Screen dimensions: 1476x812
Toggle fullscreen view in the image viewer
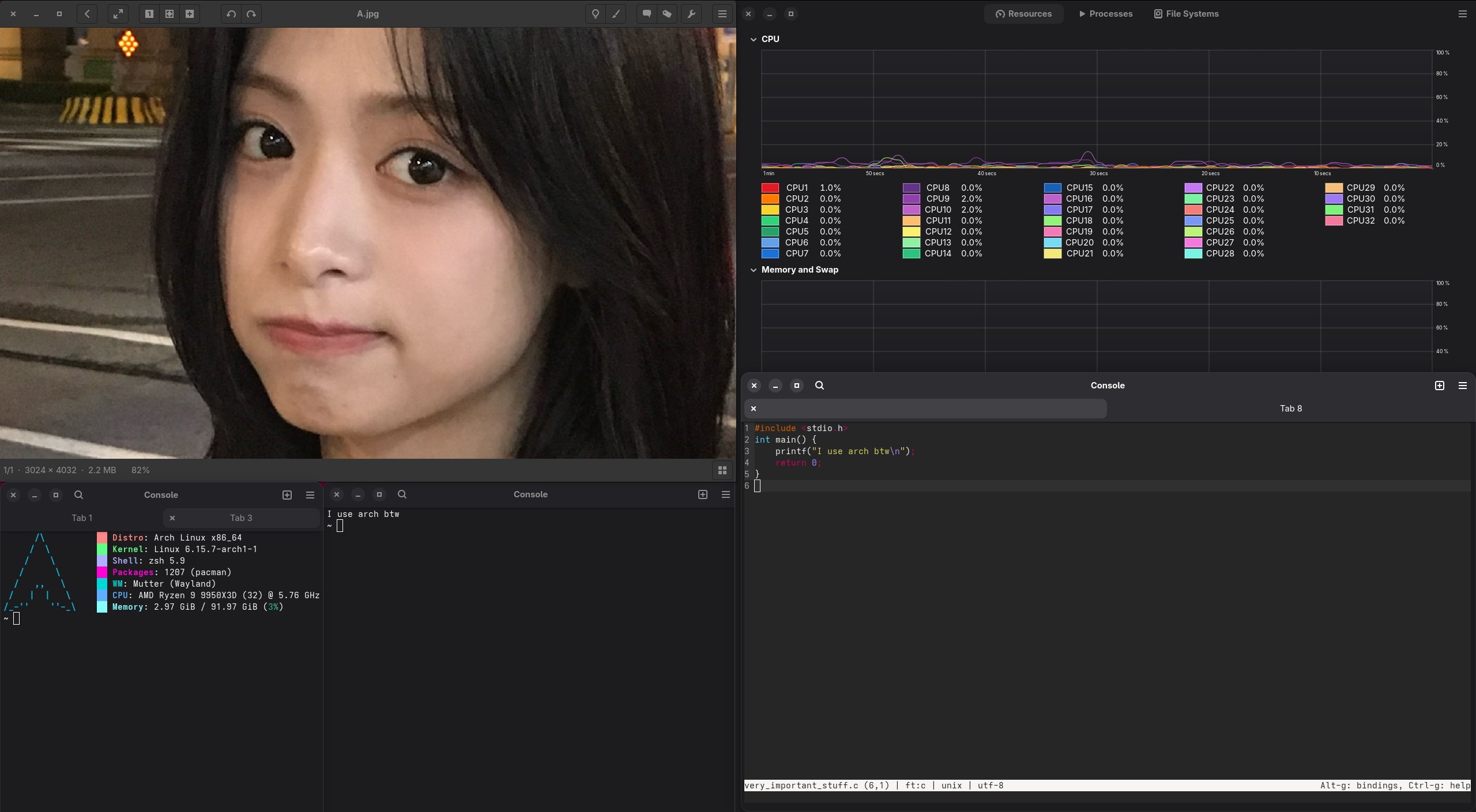pyautogui.click(x=118, y=14)
